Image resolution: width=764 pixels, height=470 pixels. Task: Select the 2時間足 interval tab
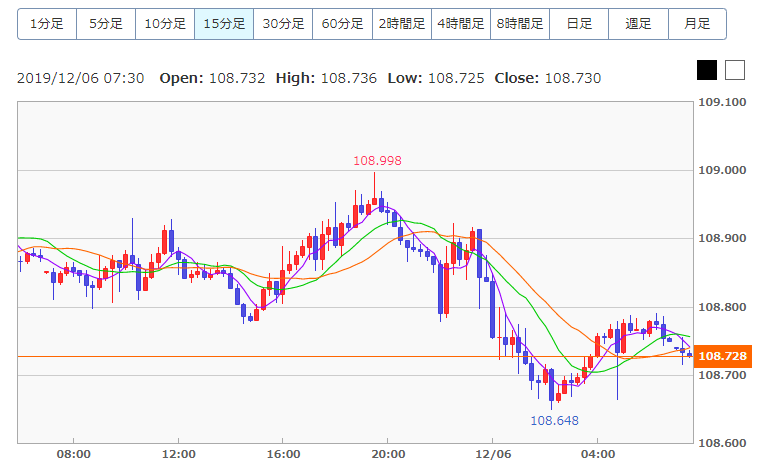pyautogui.click(x=401, y=24)
